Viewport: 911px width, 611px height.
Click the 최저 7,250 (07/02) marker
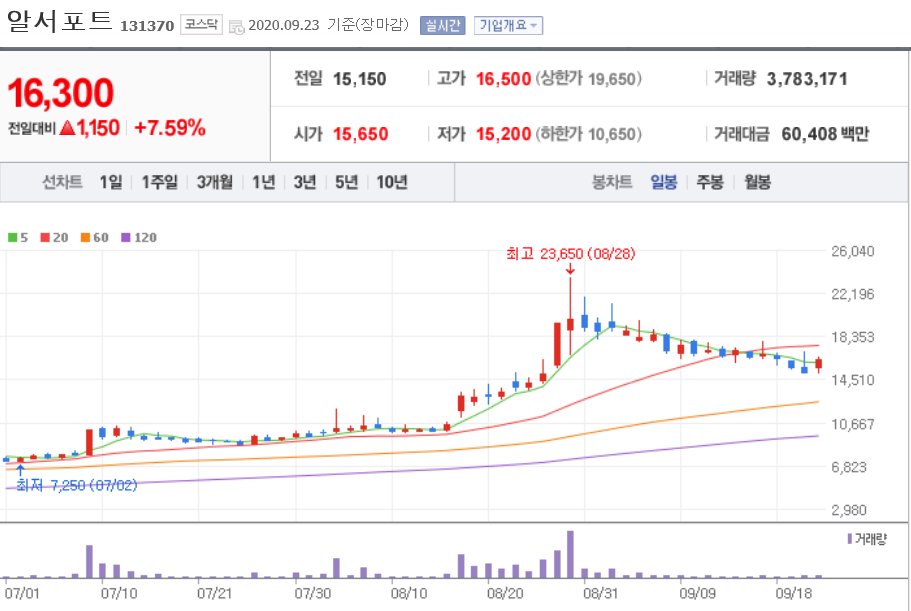coord(76,485)
